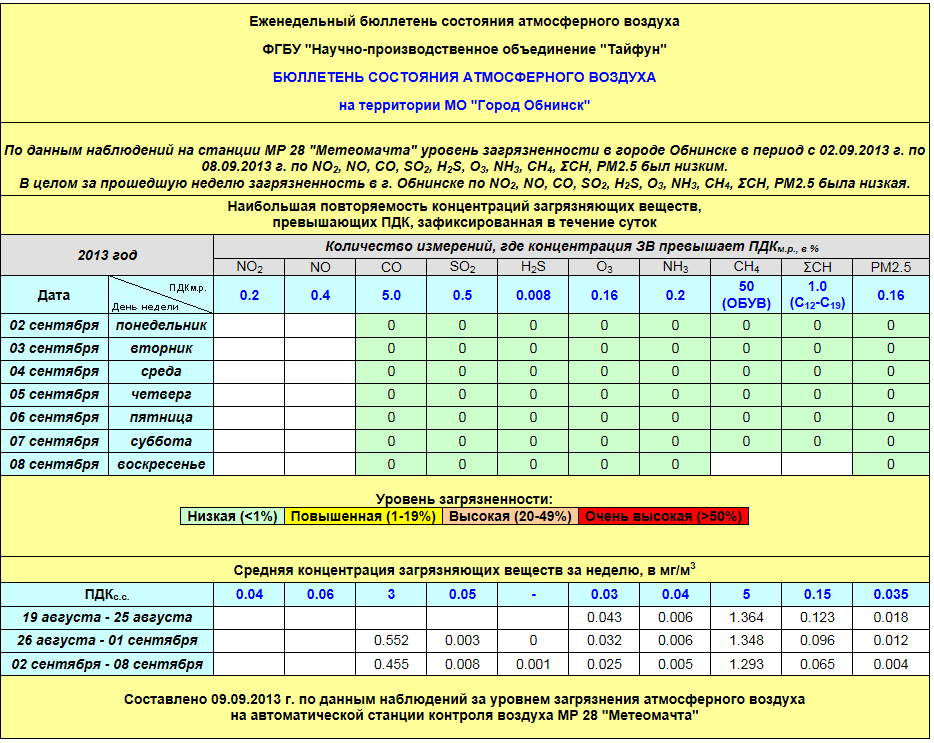Select the yellow 'Повышенная (1-19%)' legend box
This screenshot has height=743, width=934.
point(365,516)
